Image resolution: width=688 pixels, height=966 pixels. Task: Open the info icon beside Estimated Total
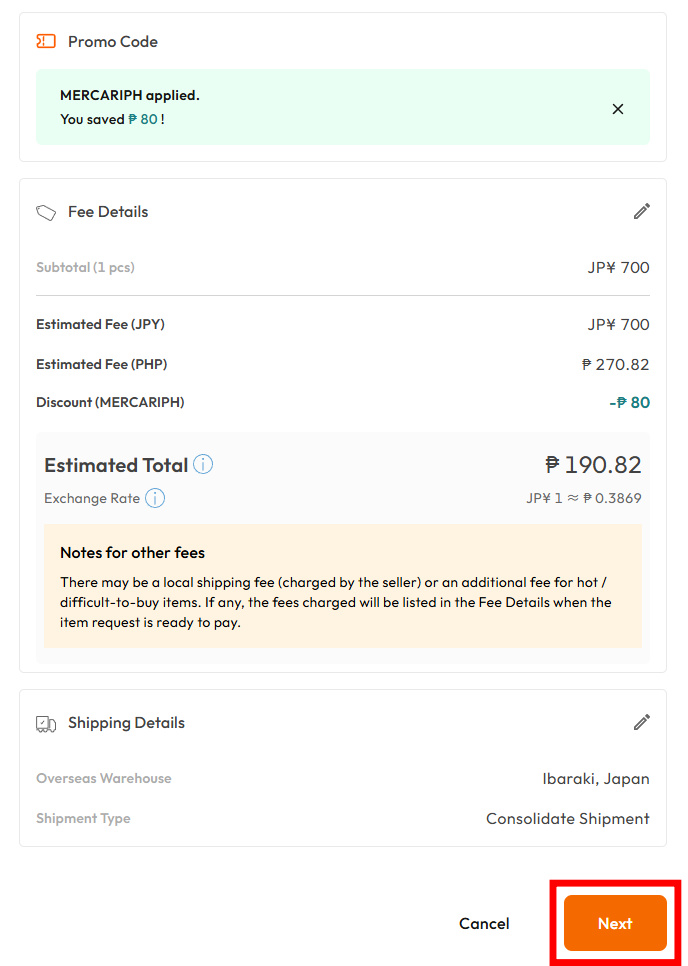[203, 465]
